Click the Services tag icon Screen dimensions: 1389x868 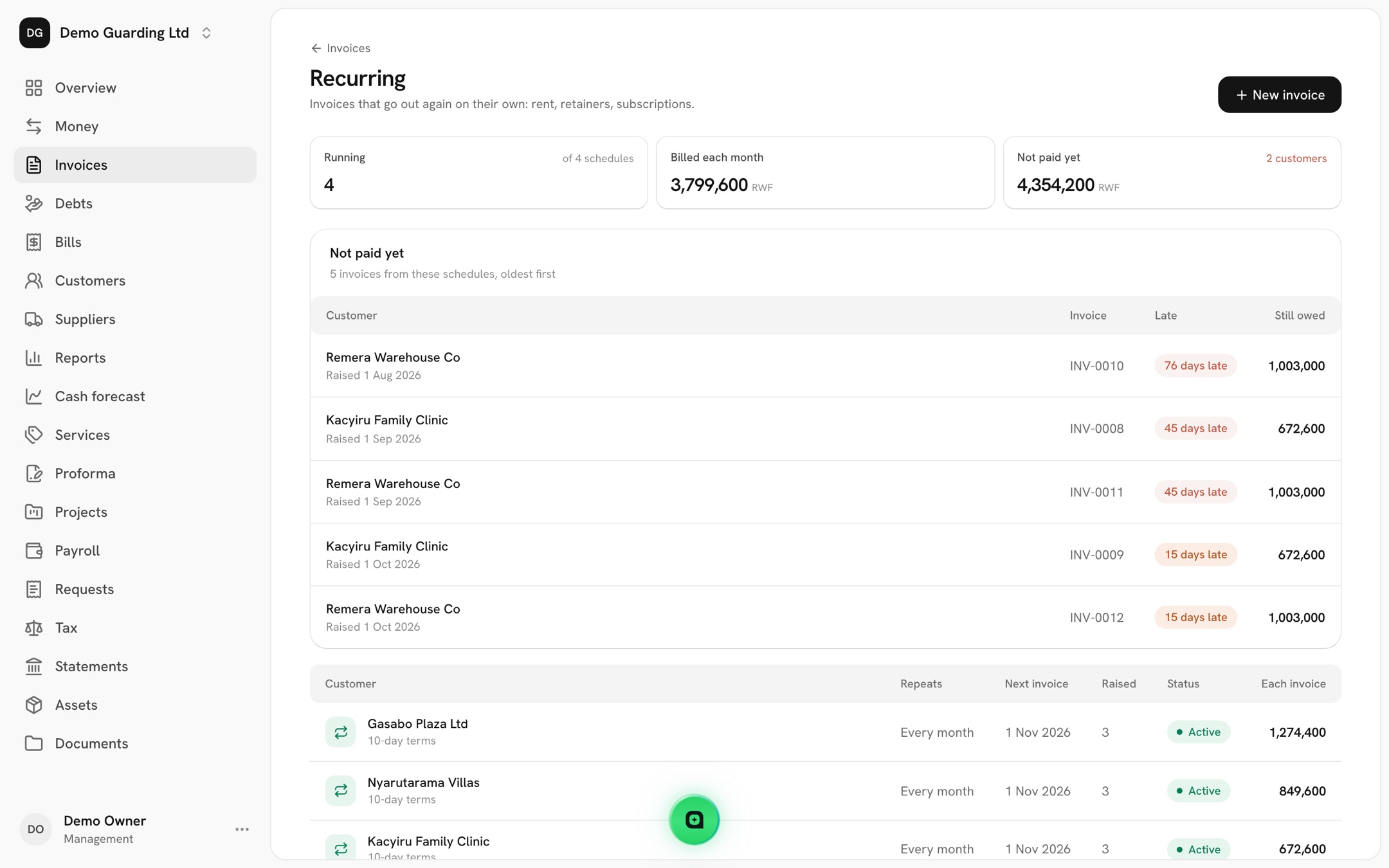(x=33, y=435)
